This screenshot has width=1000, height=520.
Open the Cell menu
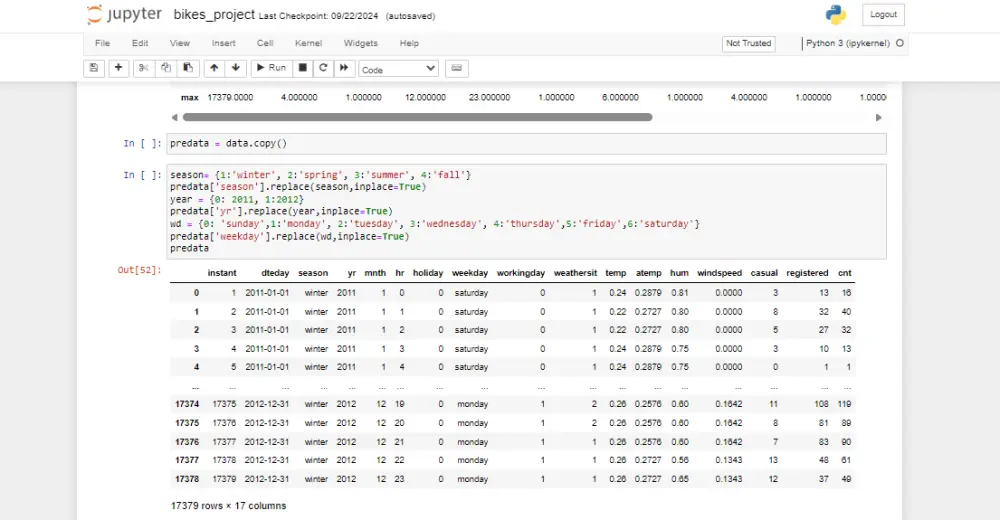click(x=265, y=43)
